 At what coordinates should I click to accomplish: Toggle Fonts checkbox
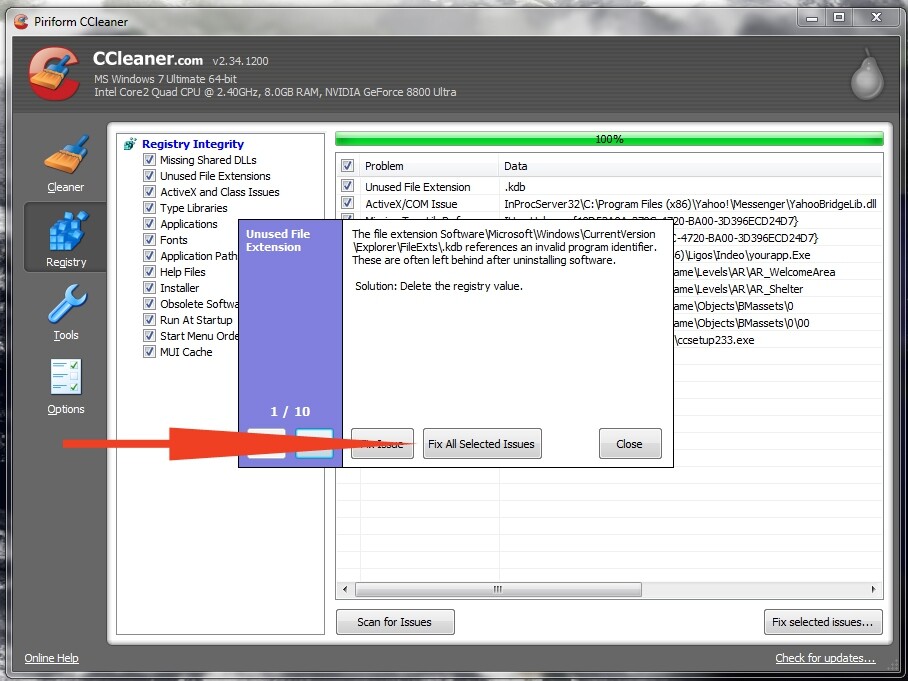149,240
